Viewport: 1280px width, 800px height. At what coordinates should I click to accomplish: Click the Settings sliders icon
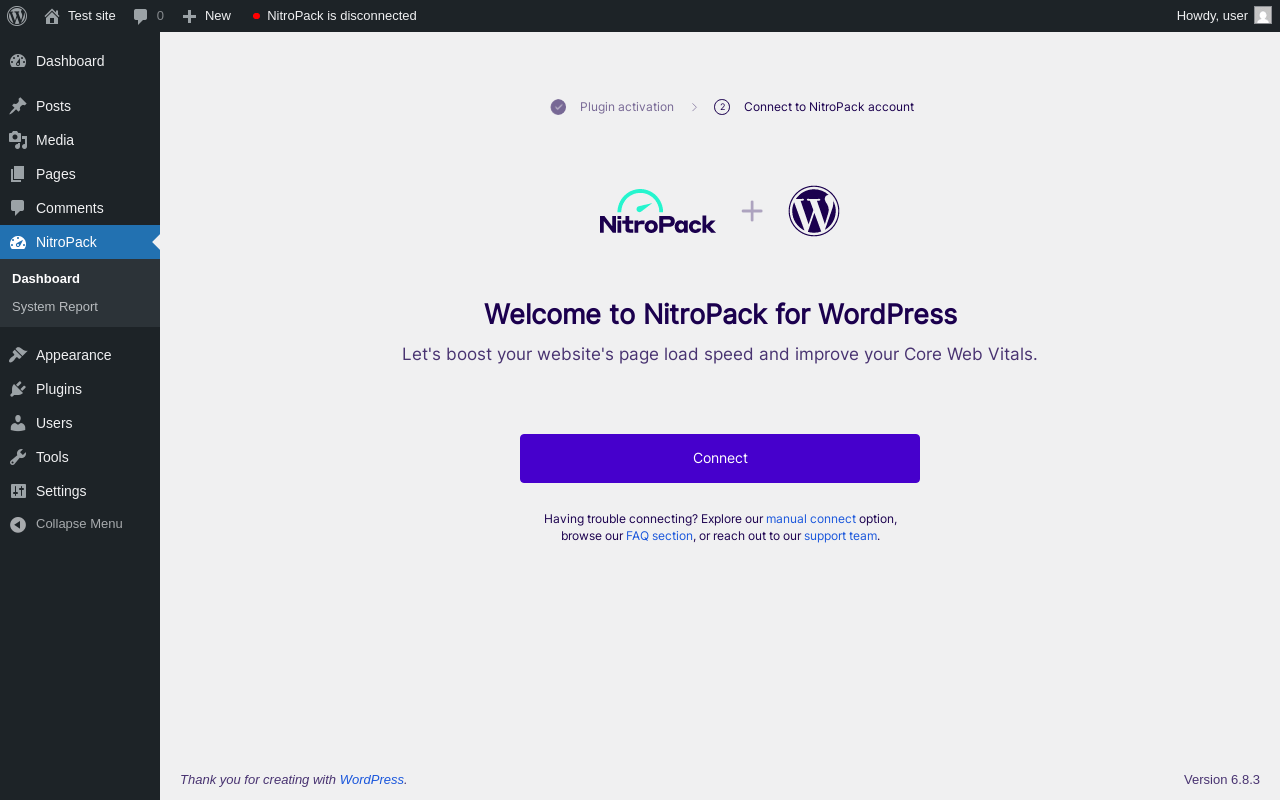click(x=18, y=491)
